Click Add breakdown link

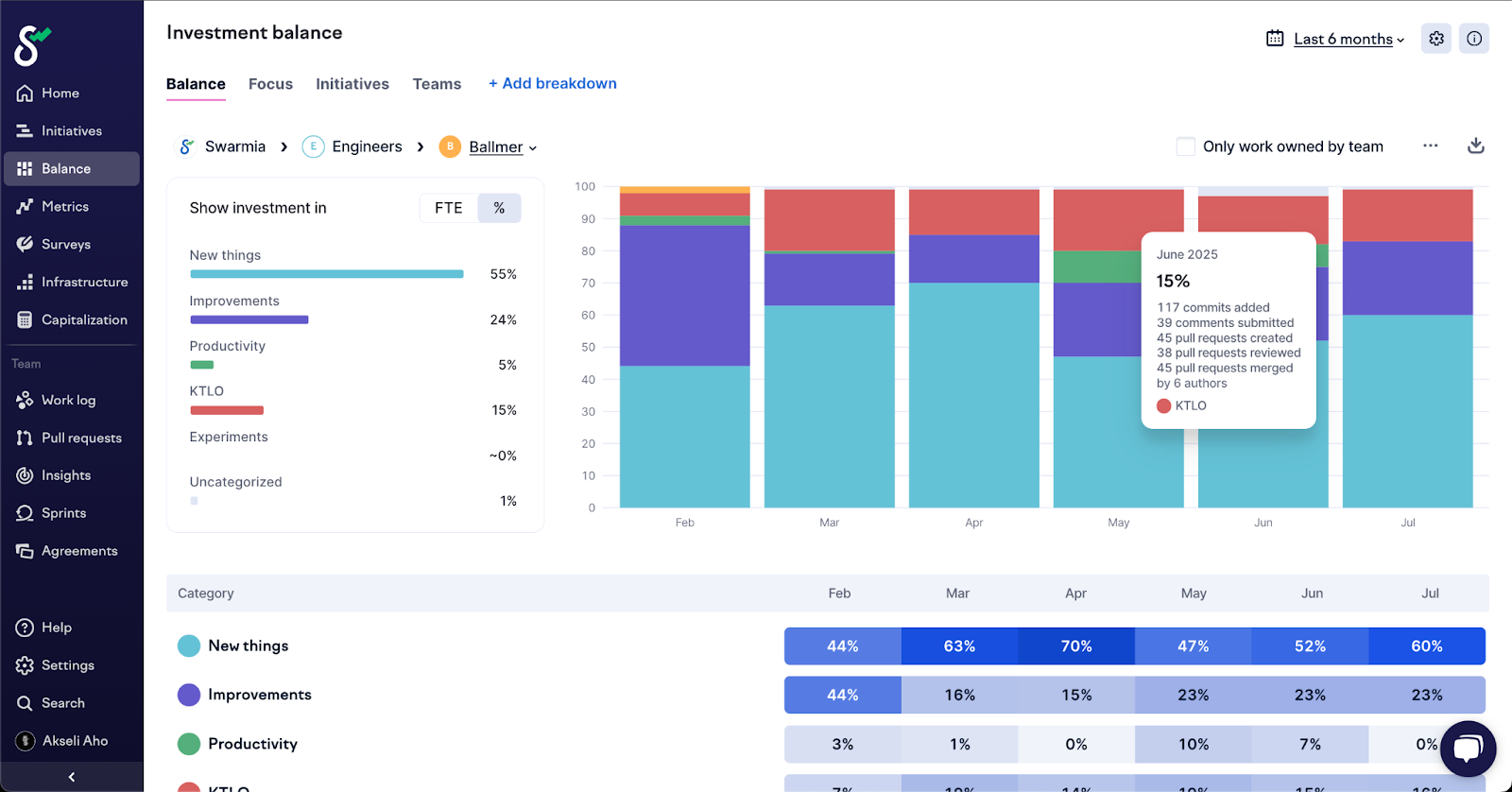pyautogui.click(x=552, y=83)
